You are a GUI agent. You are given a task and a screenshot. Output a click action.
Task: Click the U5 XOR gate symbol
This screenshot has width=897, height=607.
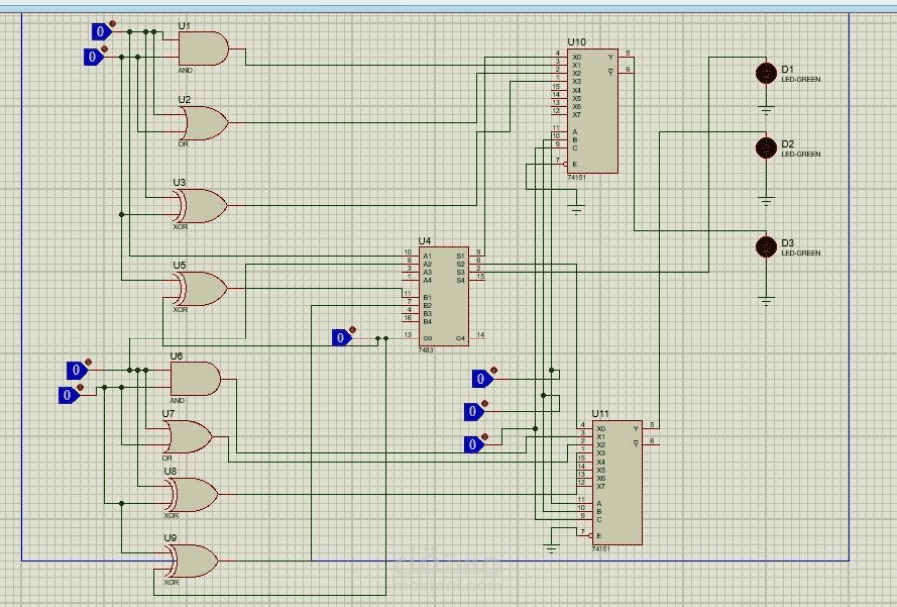(201, 289)
